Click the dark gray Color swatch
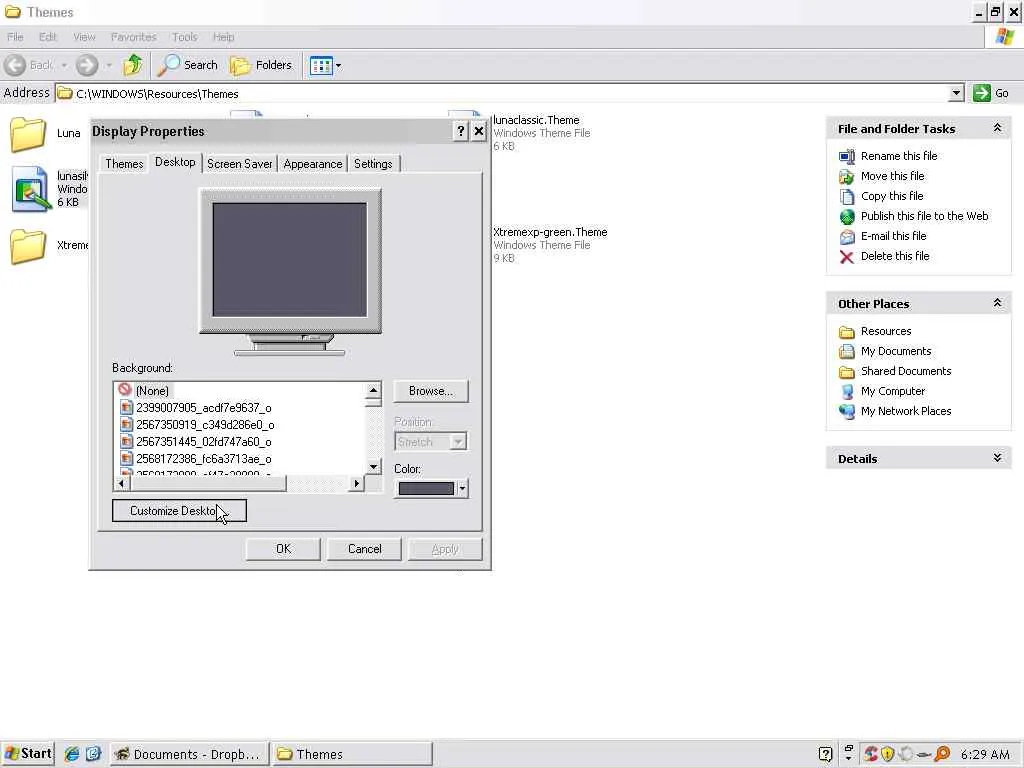Viewport: 1024px width, 768px height. coord(426,488)
